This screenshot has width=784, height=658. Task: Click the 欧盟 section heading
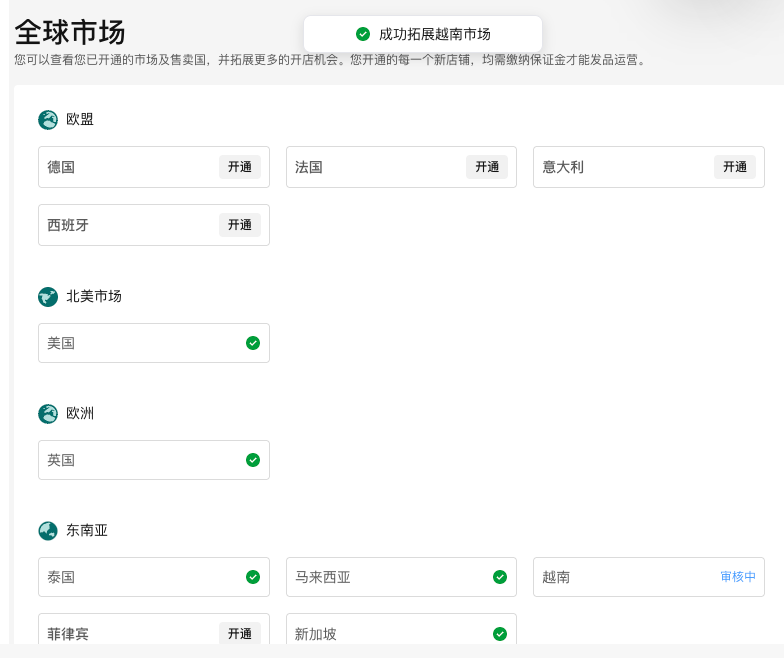[x=80, y=119]
